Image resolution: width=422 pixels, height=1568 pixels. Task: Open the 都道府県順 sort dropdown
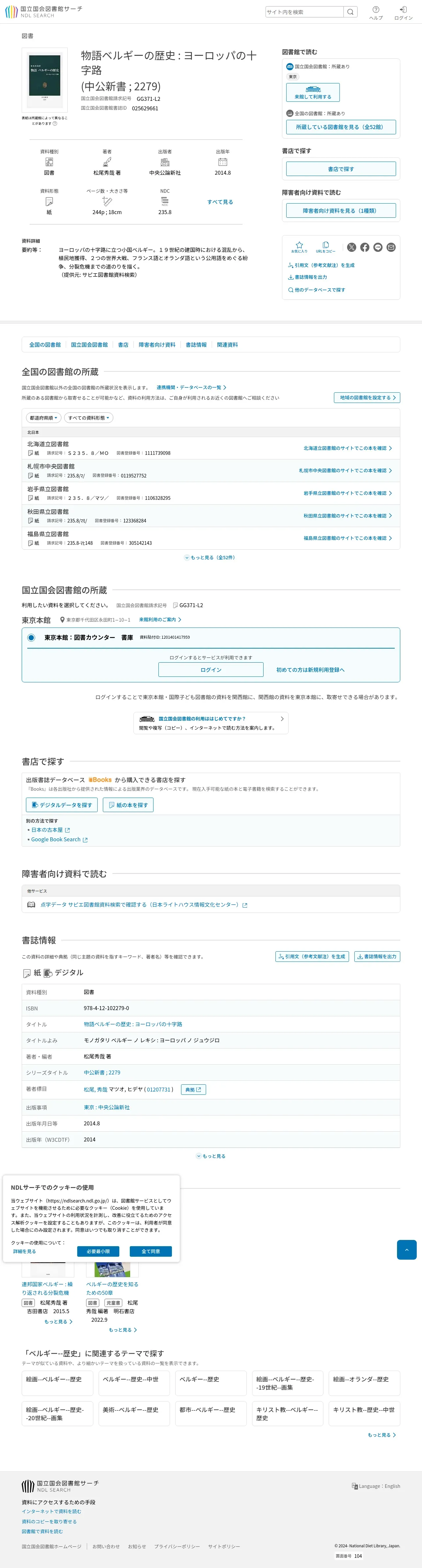(43, 418)
